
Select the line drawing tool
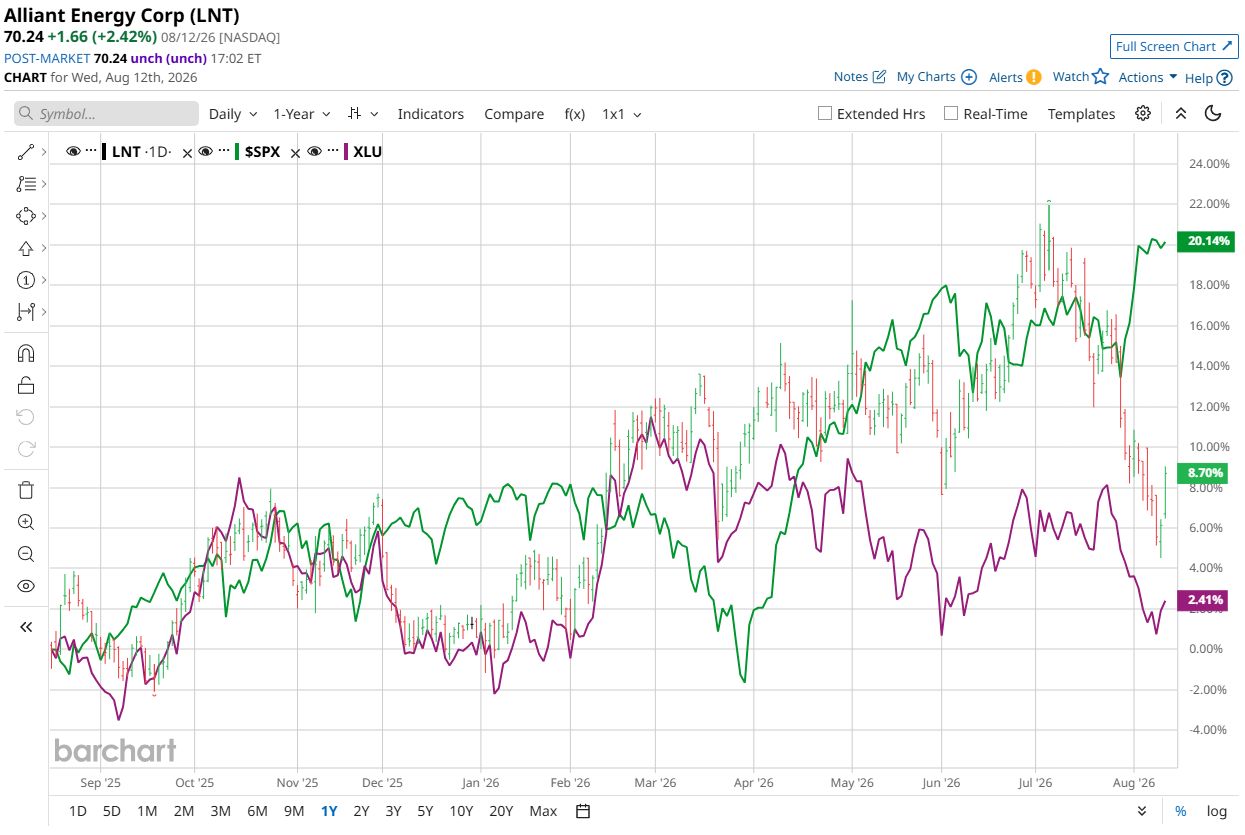[26, 152]
